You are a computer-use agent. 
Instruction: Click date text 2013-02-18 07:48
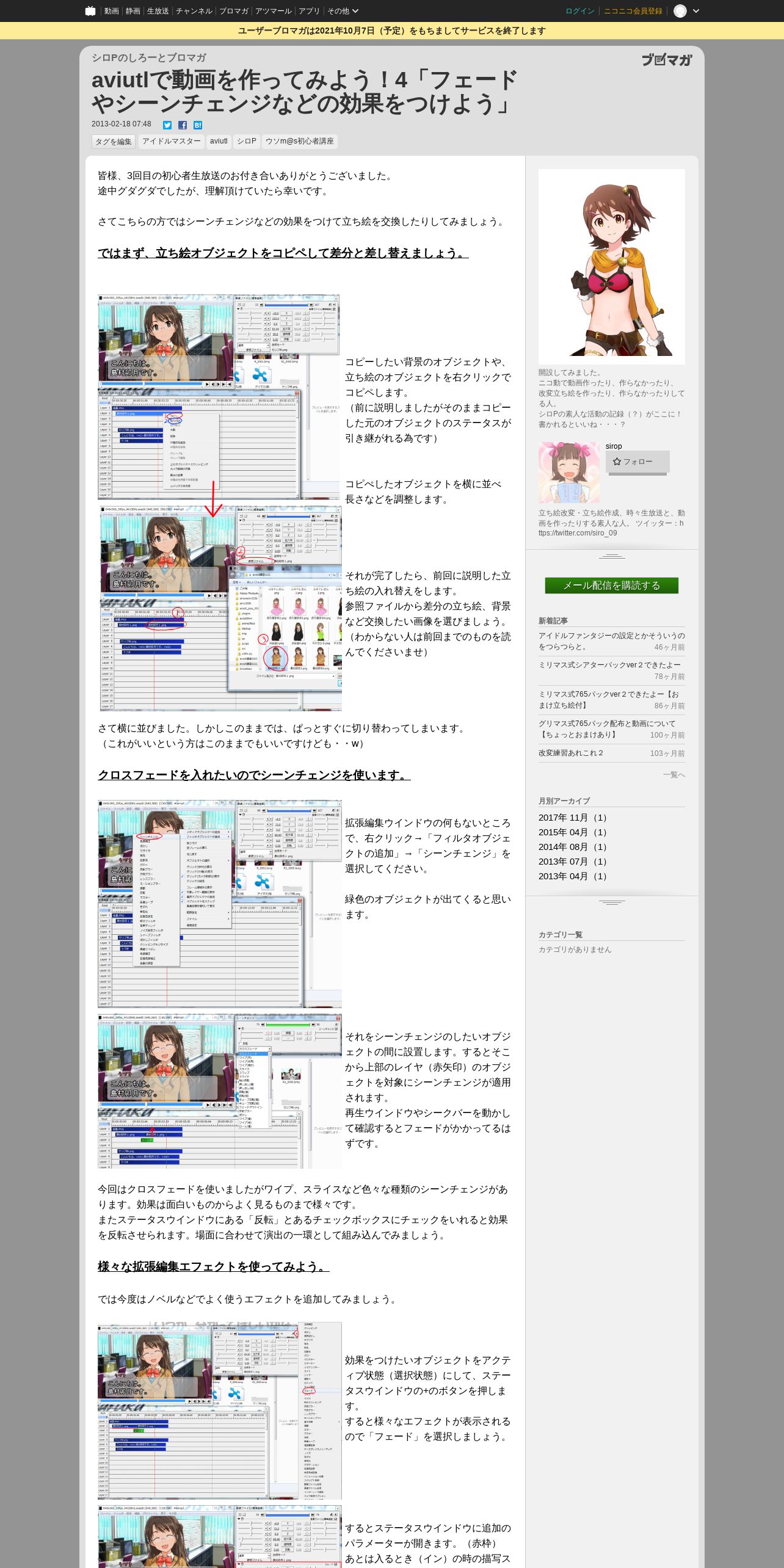(x=122, y=124)
